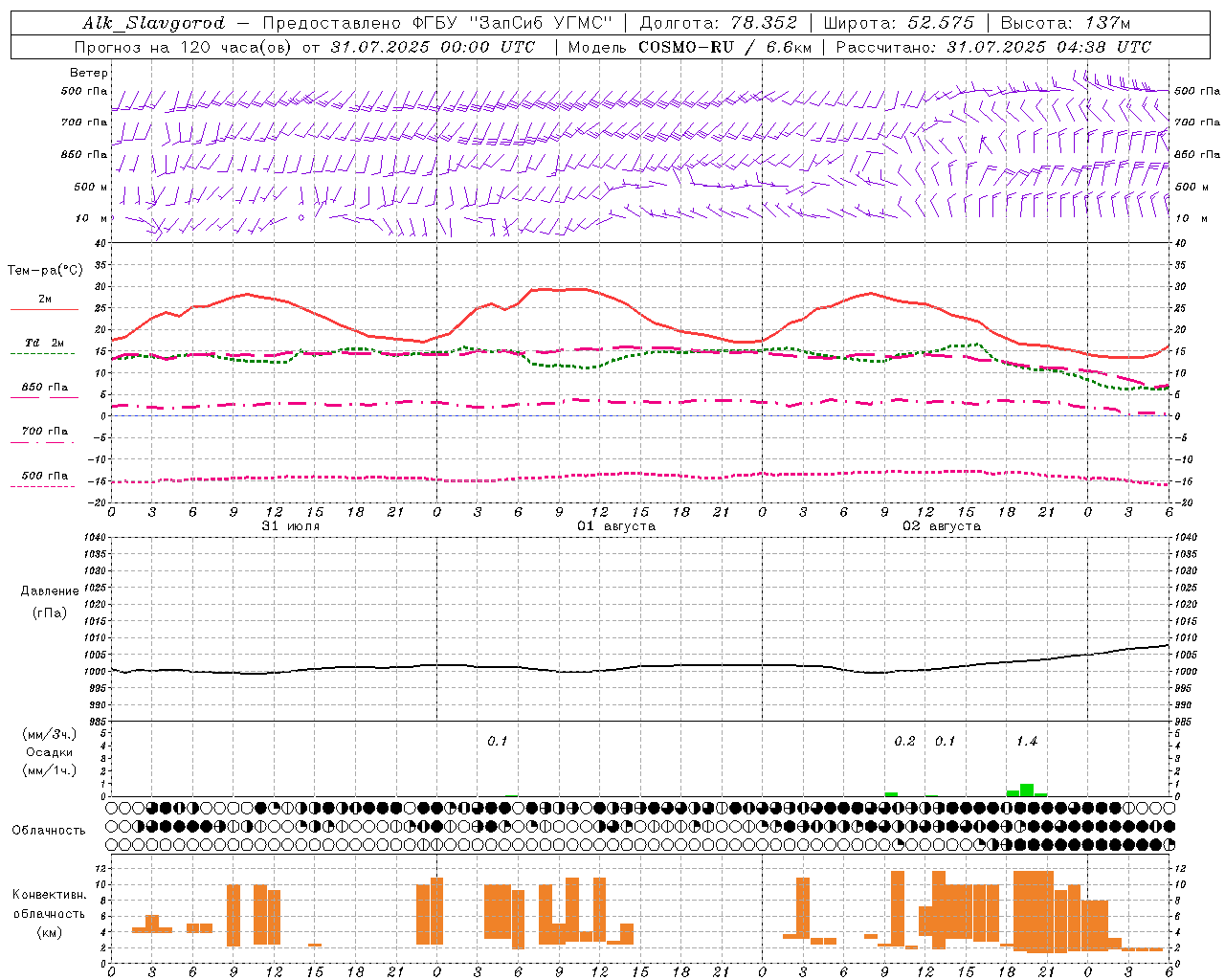Click the "31 июля" date label
The image size is (1225, 980).
pyautogui.click(x=291, y=526)
